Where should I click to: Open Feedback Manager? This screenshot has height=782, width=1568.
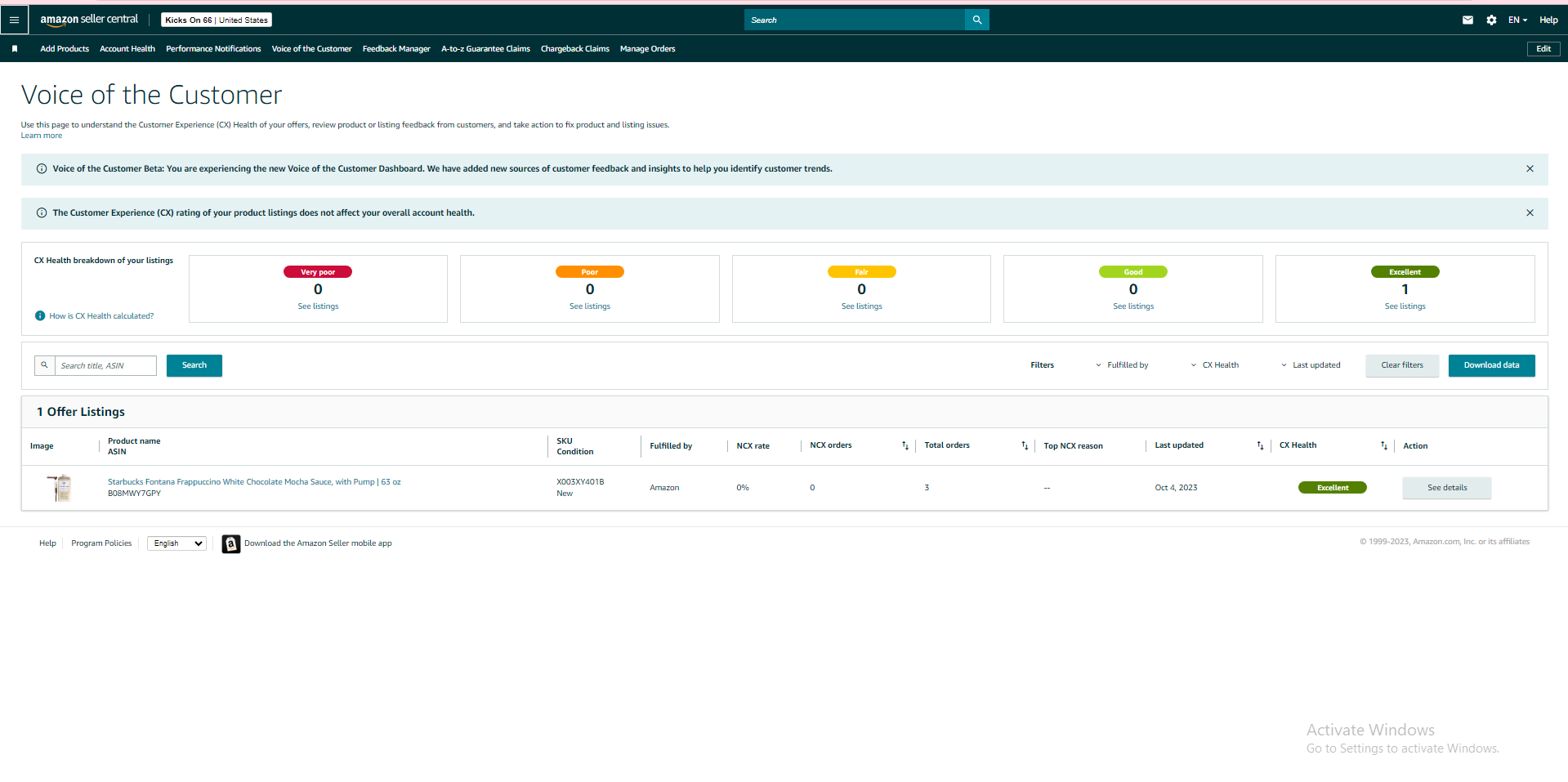pos(396,49)
